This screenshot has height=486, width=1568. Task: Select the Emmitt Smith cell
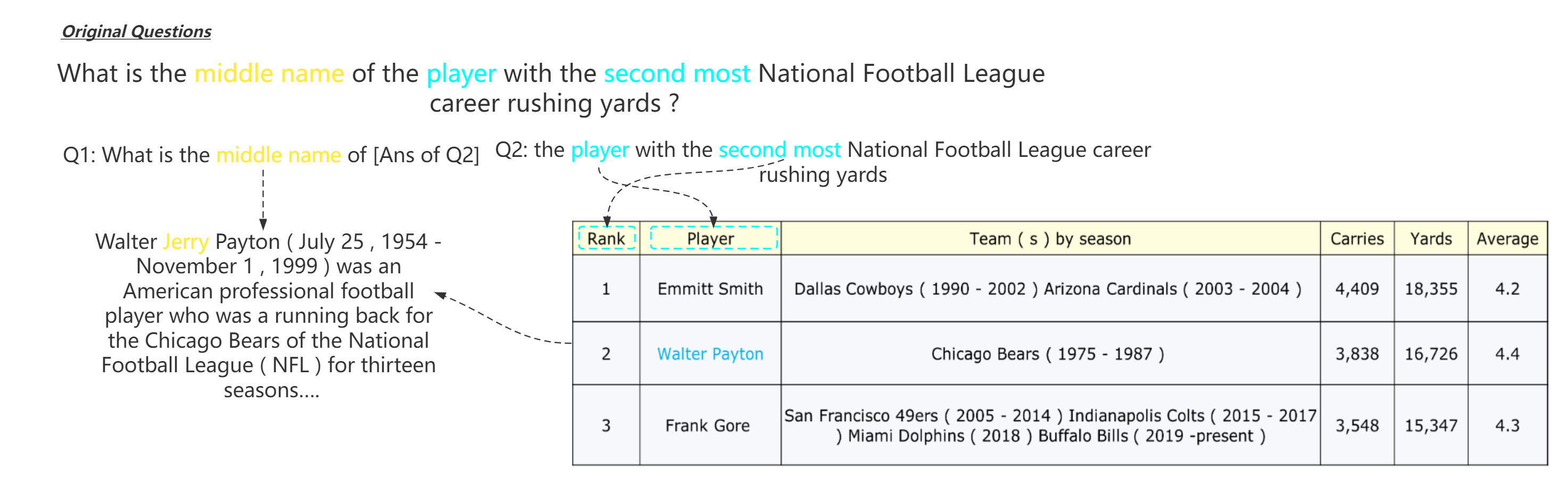coord(709,289)
